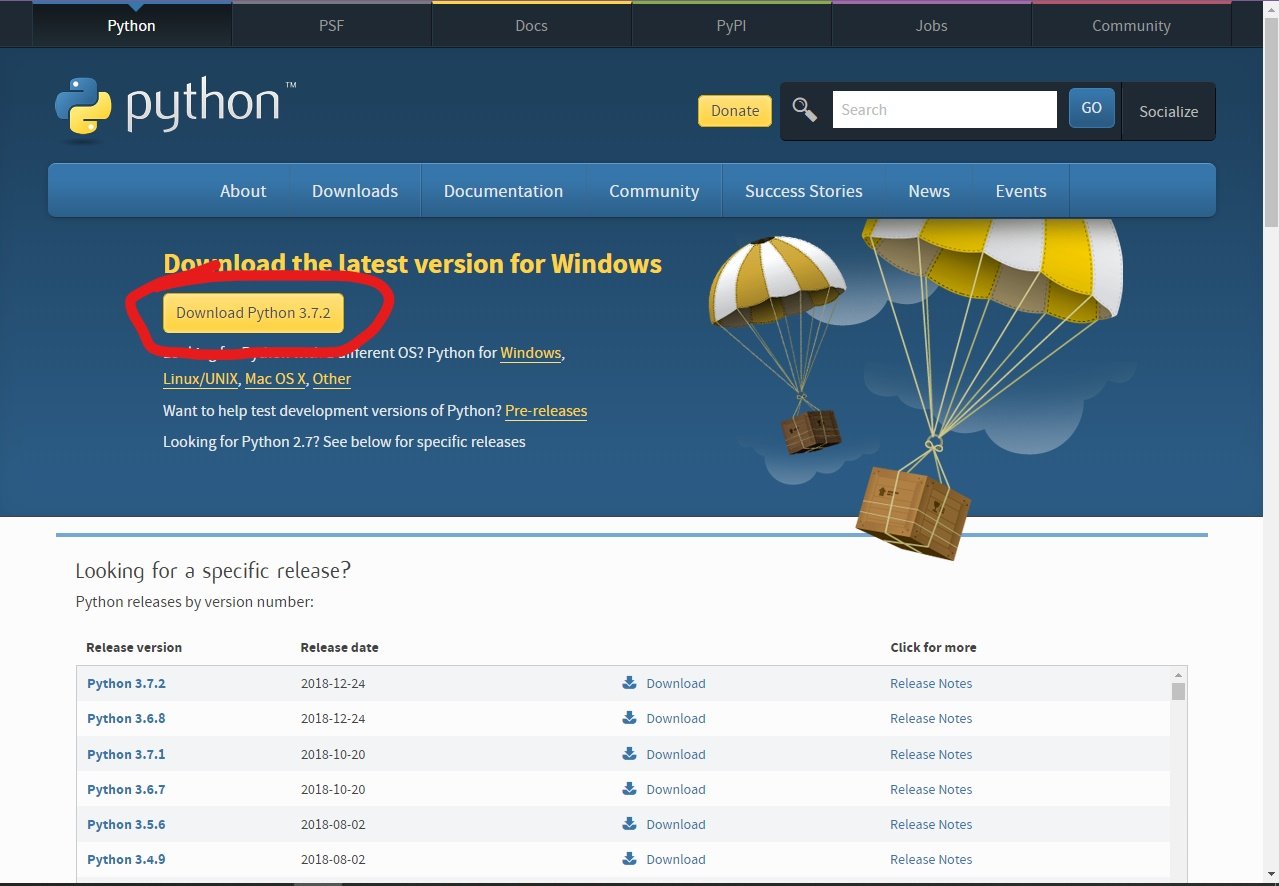
Task: Focus the Search input field
Action: pyautogui.click(x=944, y=110)
